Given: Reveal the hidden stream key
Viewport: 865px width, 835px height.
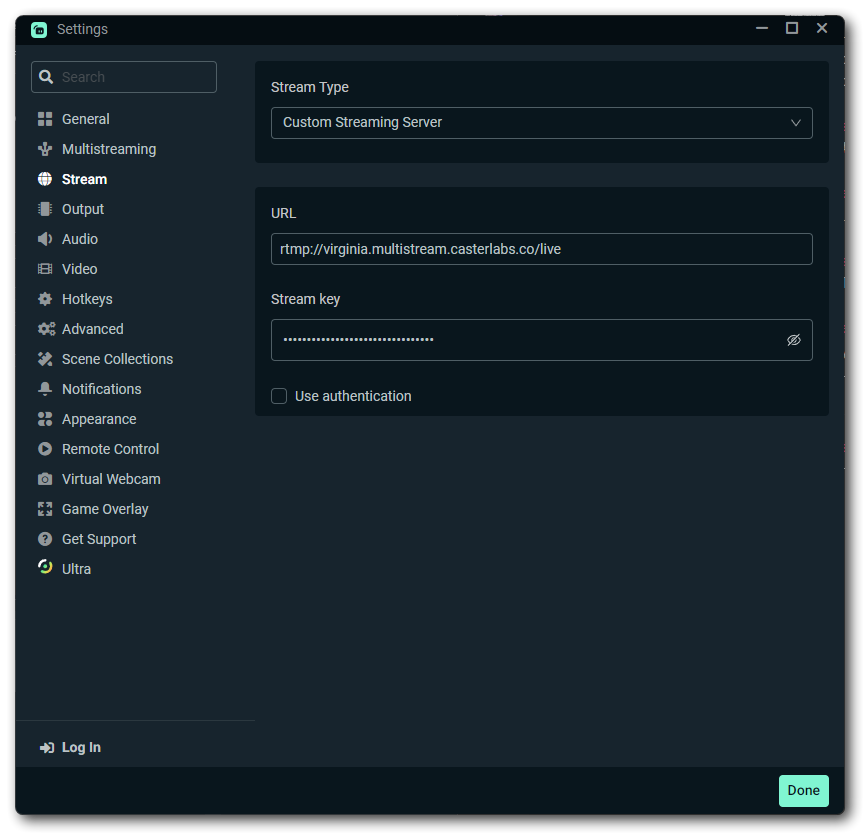Looking at the screenshot, I should [794, 340].
